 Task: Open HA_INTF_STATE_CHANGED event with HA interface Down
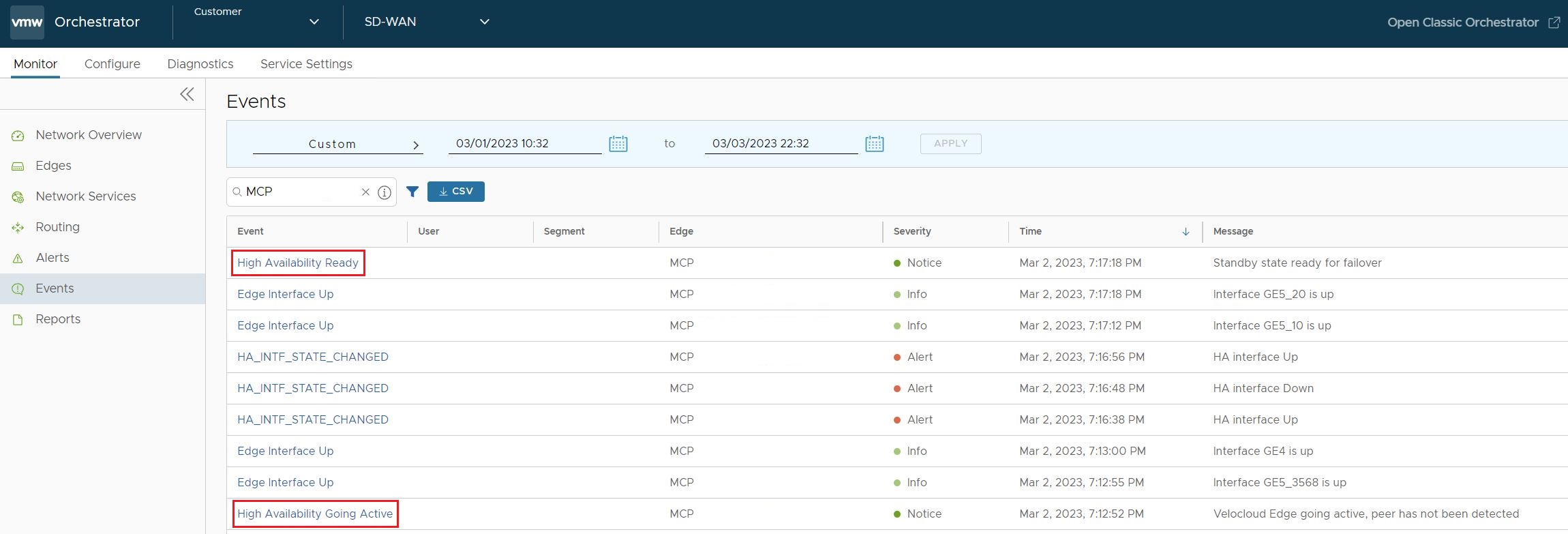[x=313, y=389]
